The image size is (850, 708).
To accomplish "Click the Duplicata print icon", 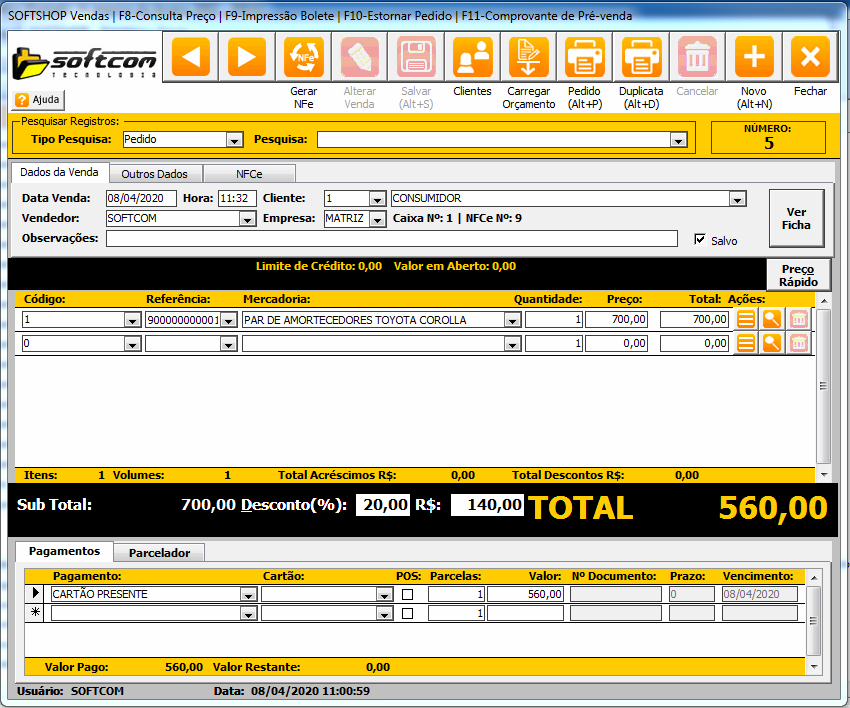I will (x=641, y=57).
